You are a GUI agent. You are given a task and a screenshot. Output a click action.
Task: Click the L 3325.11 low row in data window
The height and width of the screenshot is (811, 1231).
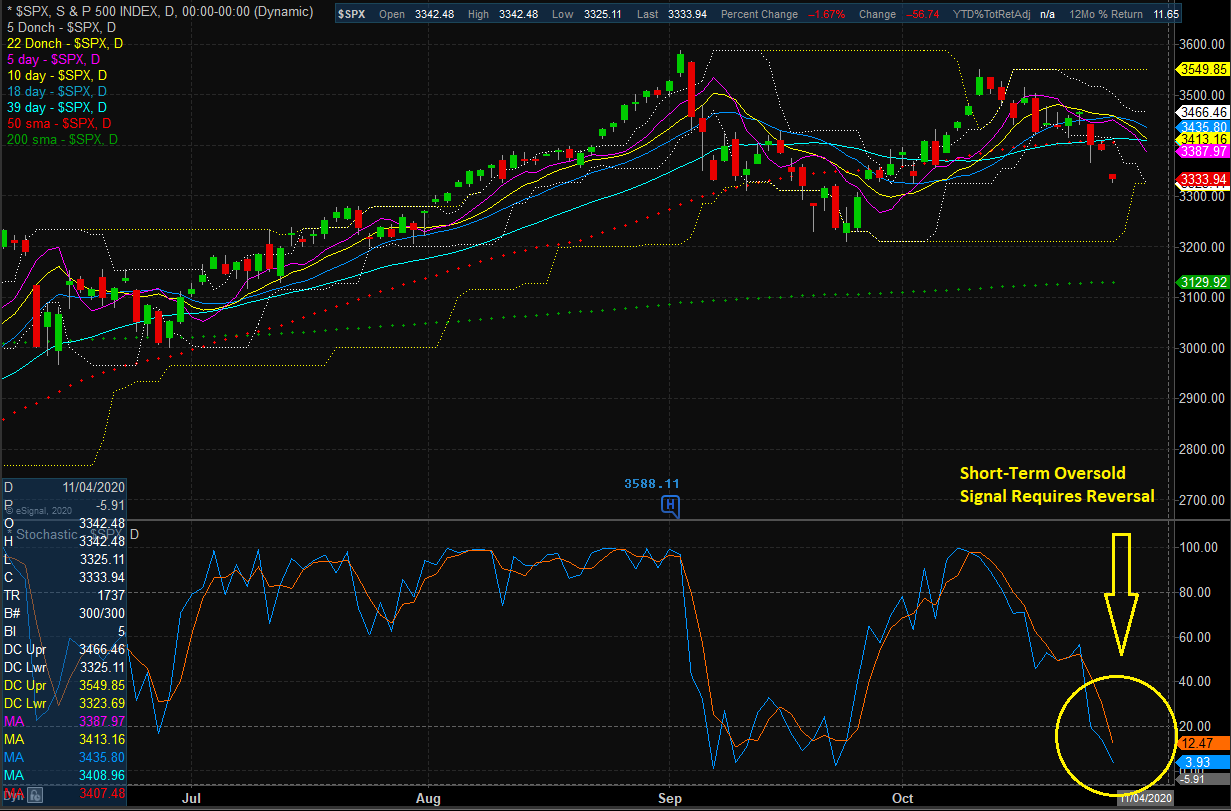[63, 558]
